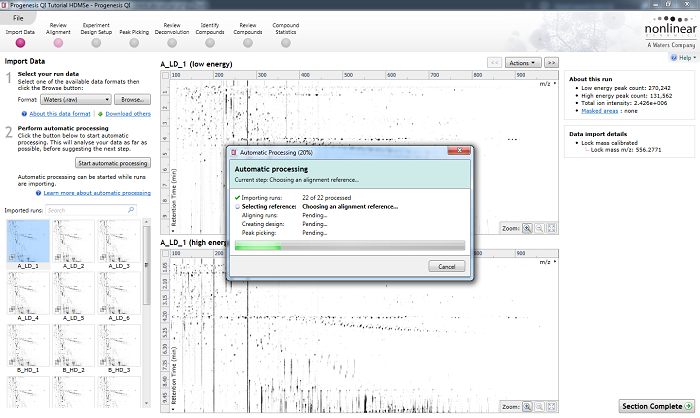Click Start automatic processing button

[112, 163]
